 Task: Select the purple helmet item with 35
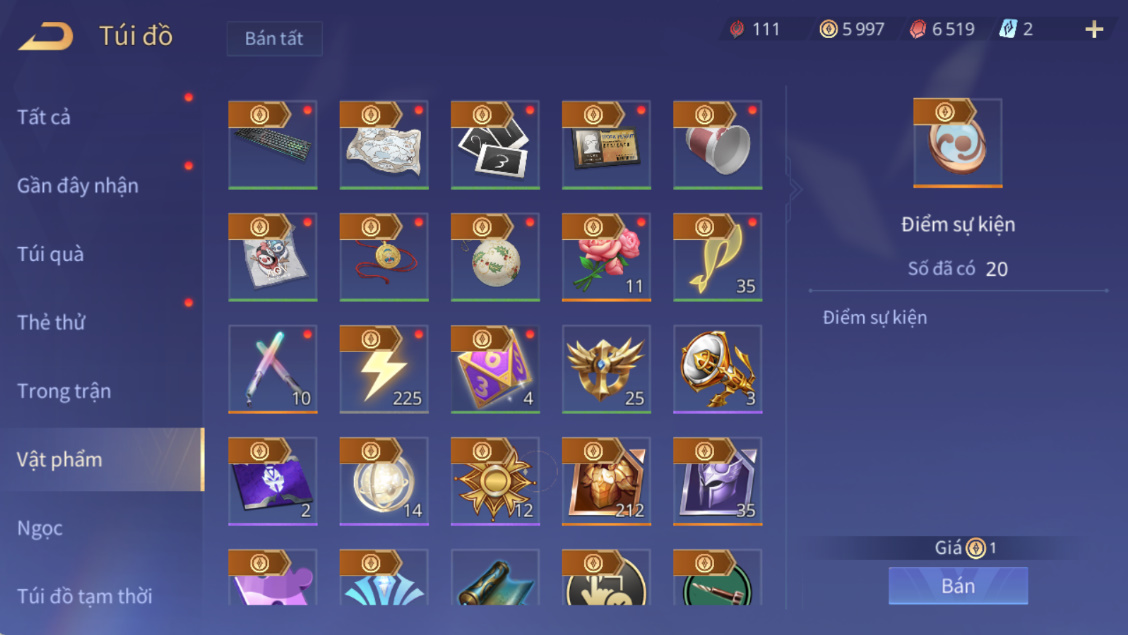717,481
